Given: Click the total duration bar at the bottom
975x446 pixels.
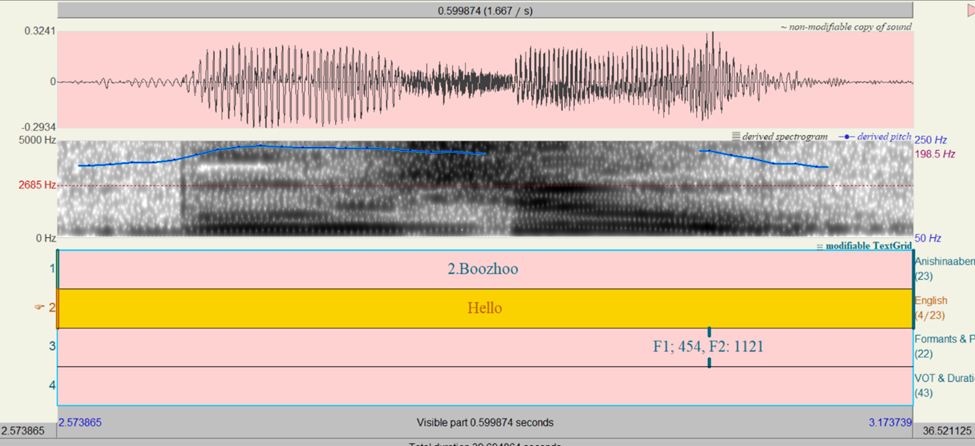Looking at the screenshot, I should pos(485,443).
